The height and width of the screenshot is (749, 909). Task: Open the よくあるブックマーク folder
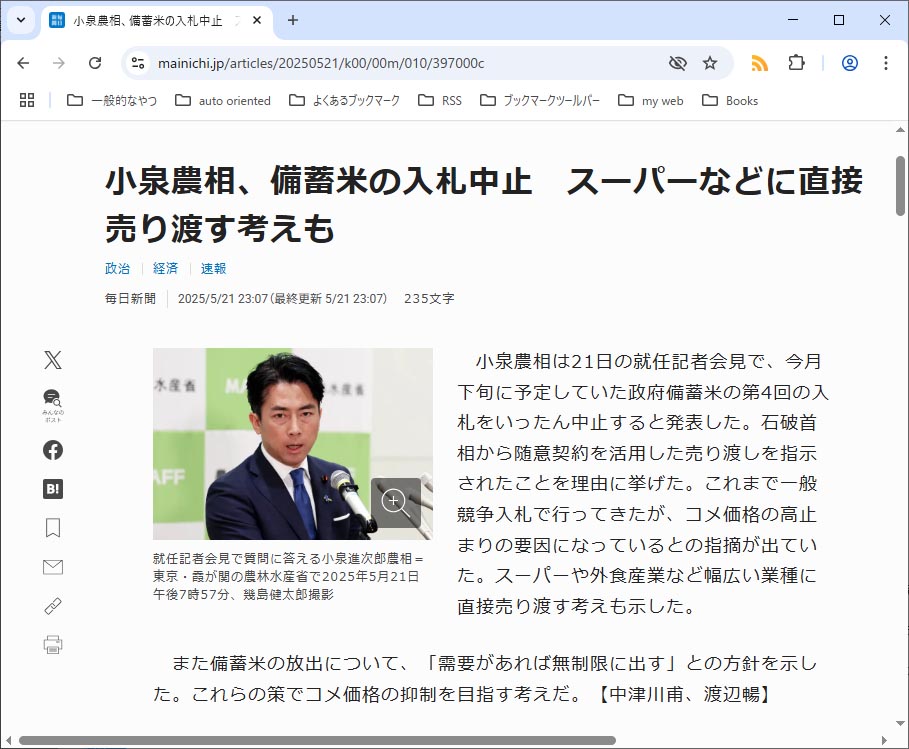pos(344,100)
